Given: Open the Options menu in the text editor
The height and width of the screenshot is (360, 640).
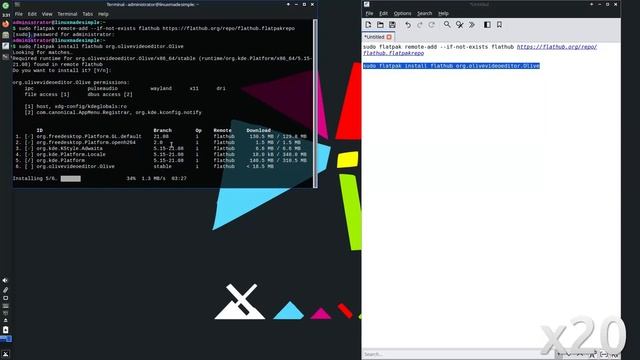Looking at the screenshot, I should [402, 13].
